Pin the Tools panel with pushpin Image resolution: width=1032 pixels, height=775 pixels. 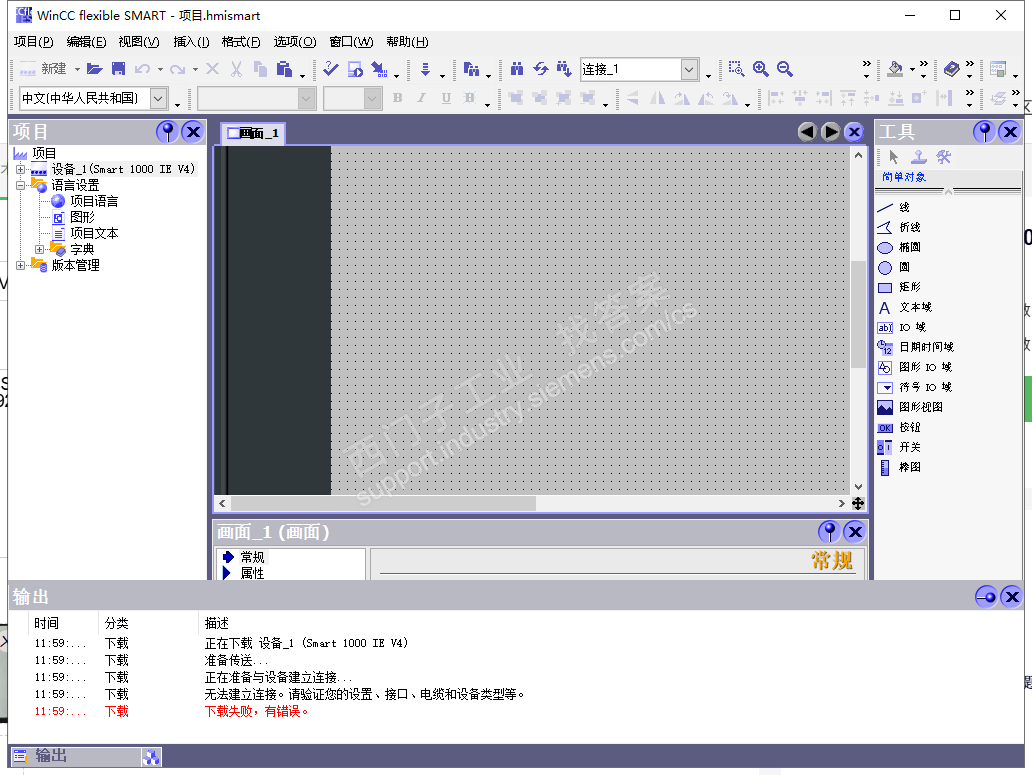point(985,132)
